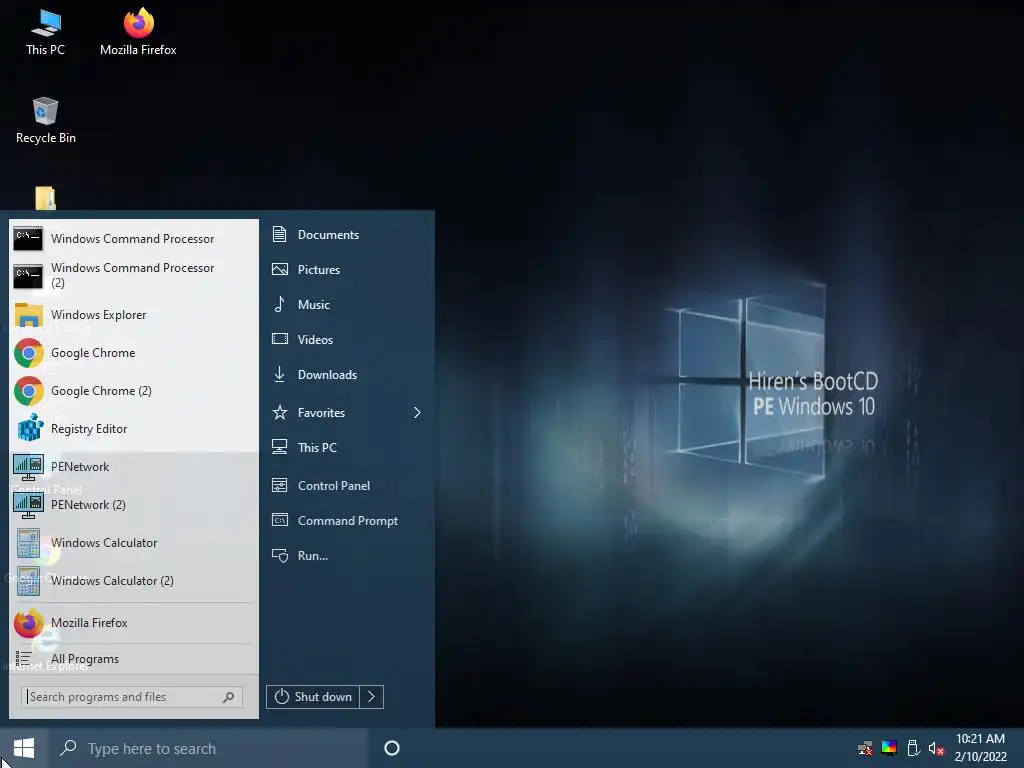
Task: Open Command Prompt from the start menu
Action: 346,520
